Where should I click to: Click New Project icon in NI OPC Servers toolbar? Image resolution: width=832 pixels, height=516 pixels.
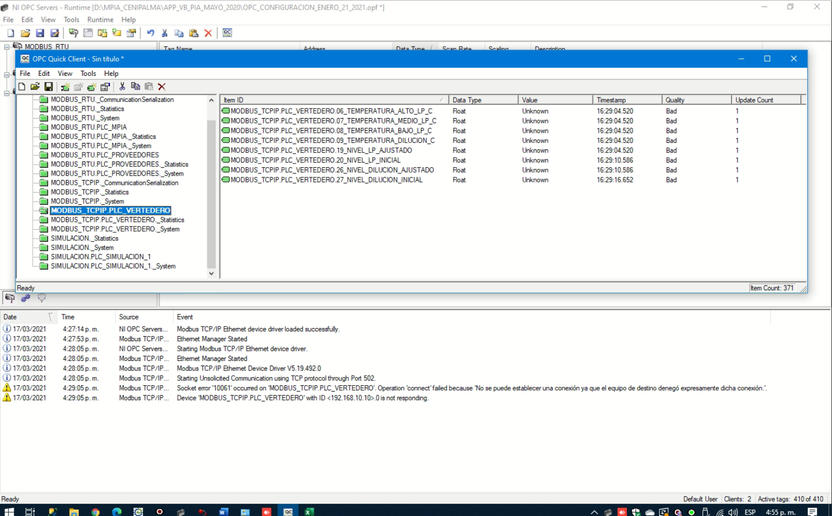pos(11,33)
